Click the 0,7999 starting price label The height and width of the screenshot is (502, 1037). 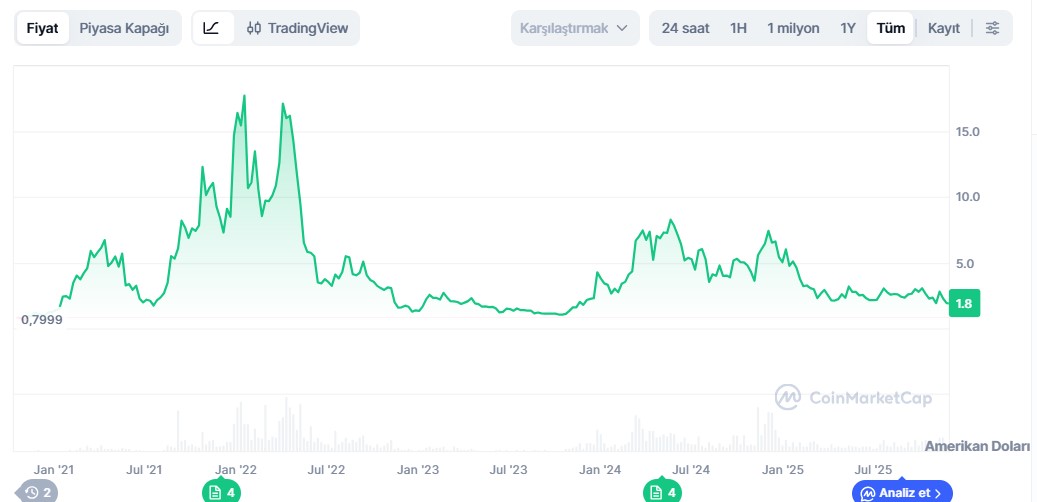point(42,320)
